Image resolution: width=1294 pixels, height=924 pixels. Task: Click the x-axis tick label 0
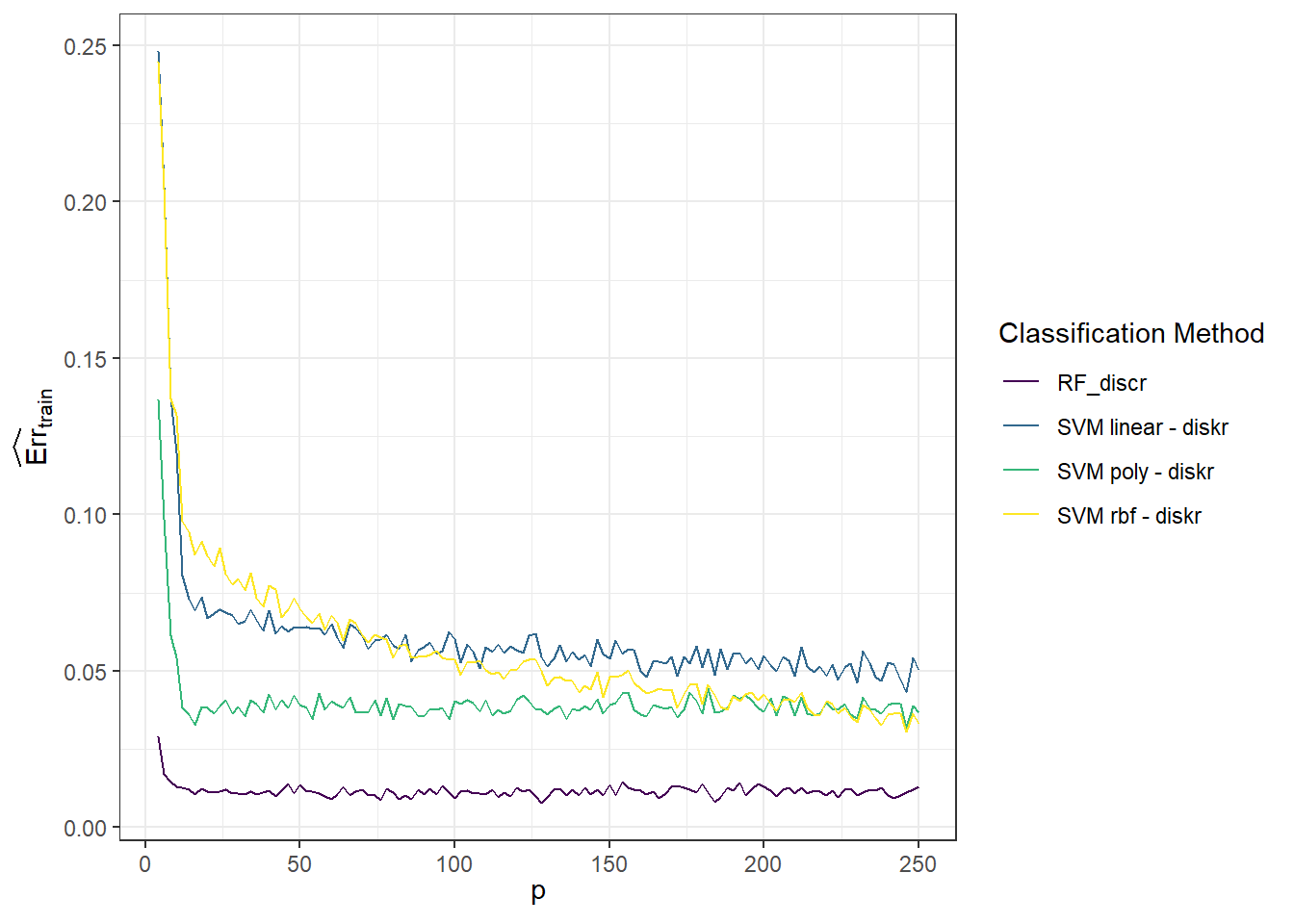(x=144, y=864)
